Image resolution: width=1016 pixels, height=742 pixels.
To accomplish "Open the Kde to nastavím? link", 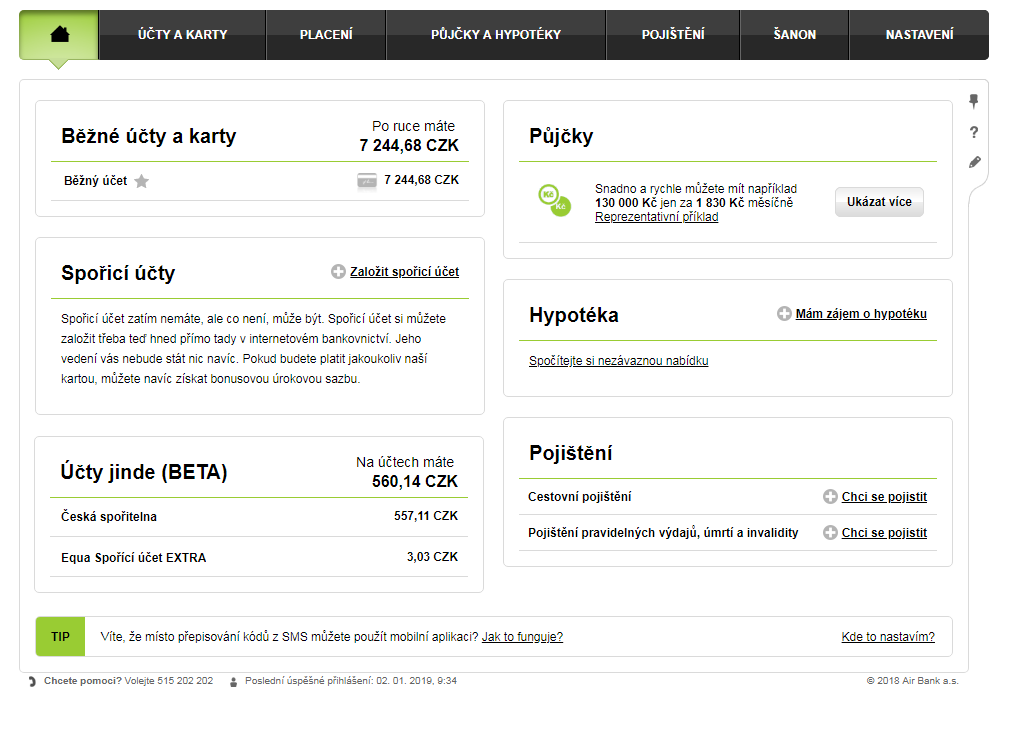I will click(x=888, y=637).
